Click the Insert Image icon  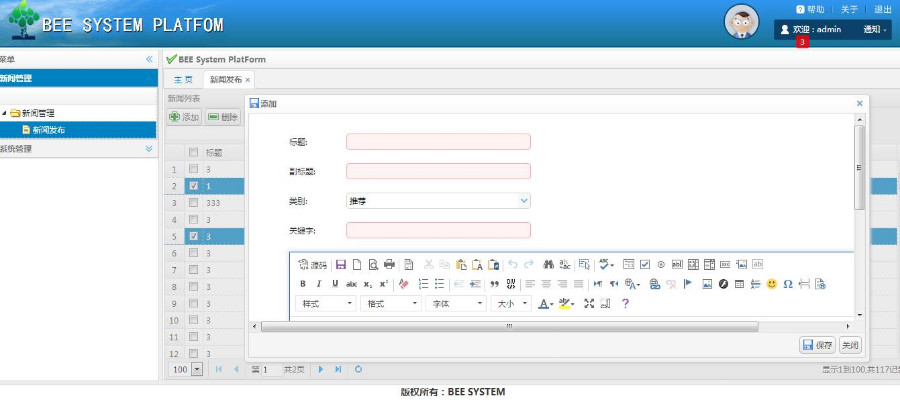pos(707,284)
